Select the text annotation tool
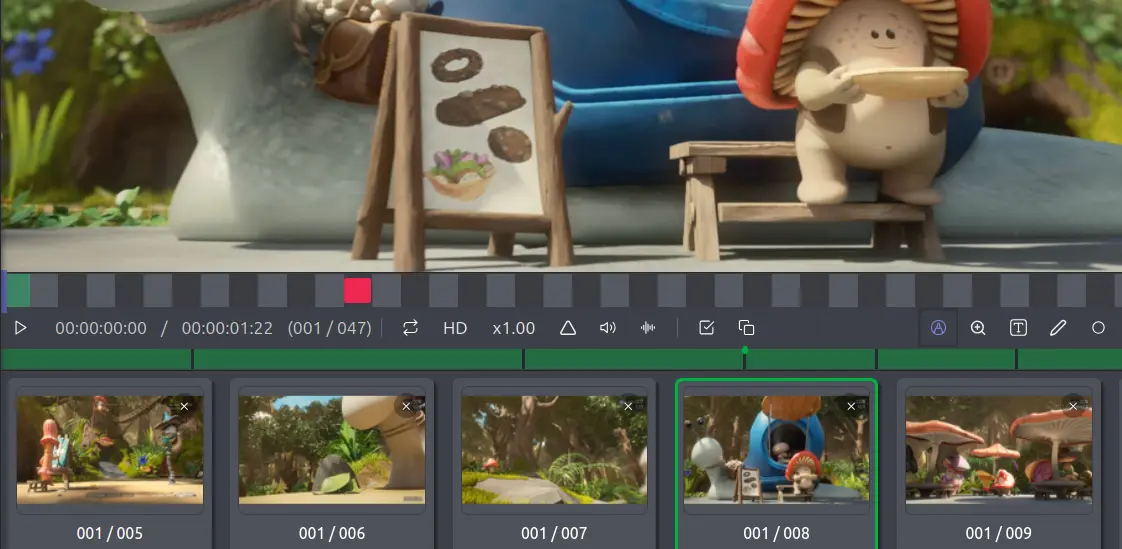Screen dimensions: 1122x549 pyautogui.click(x=1018, y=328)
